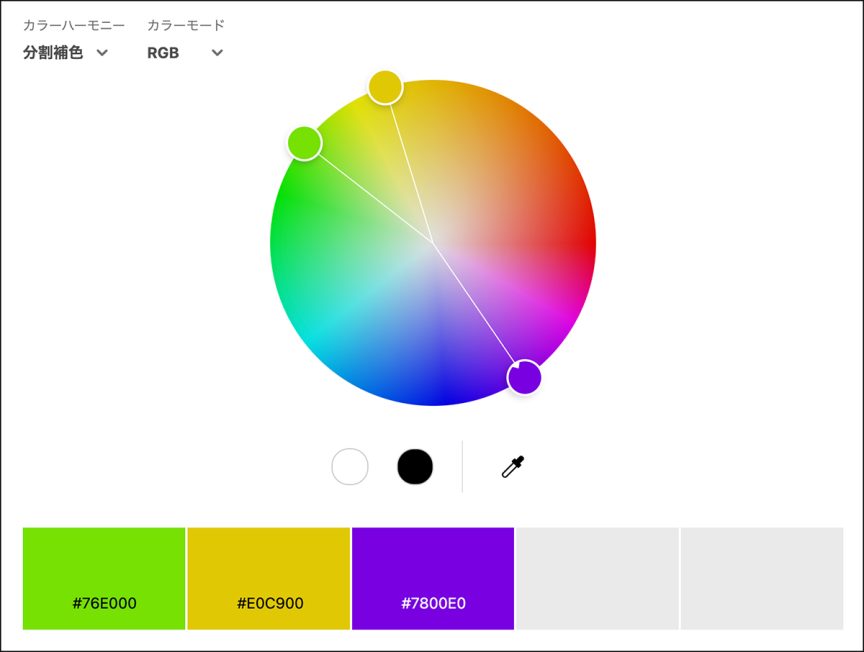864x652 pixels.
Task: Click the カラーモード label
Action: [186, 25]
